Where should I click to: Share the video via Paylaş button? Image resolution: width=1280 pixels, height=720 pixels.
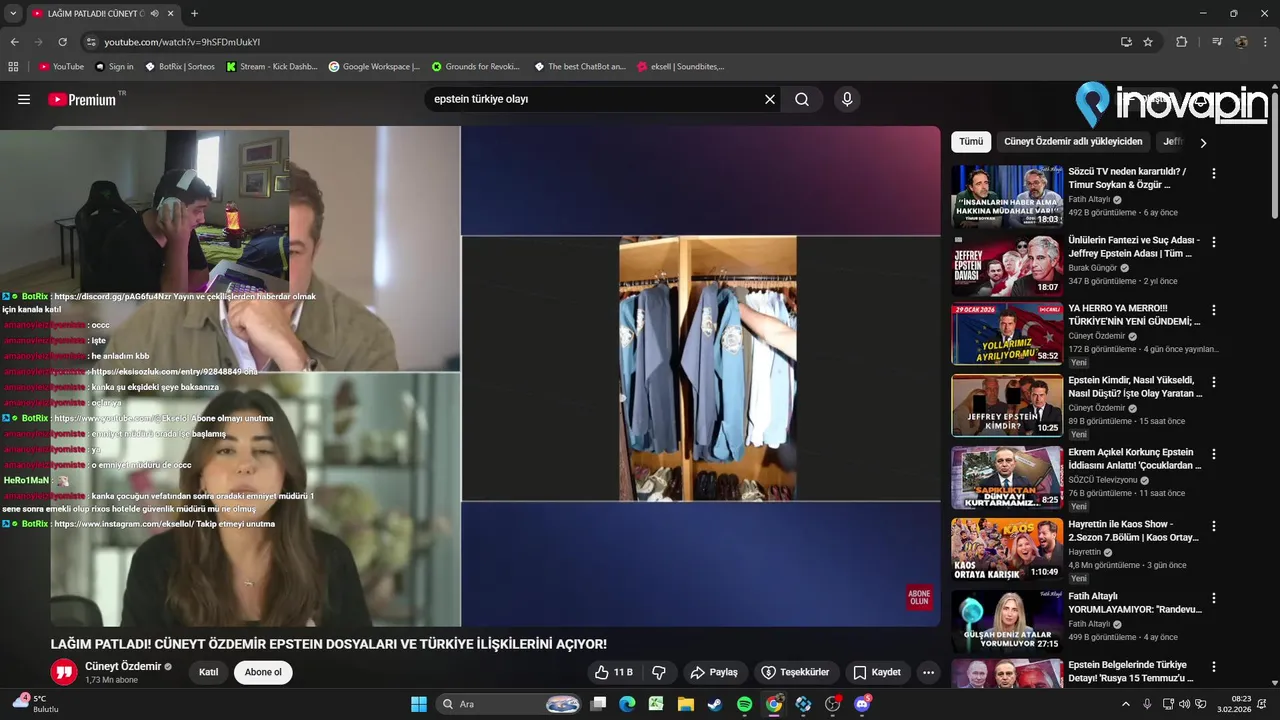point(715,672)
